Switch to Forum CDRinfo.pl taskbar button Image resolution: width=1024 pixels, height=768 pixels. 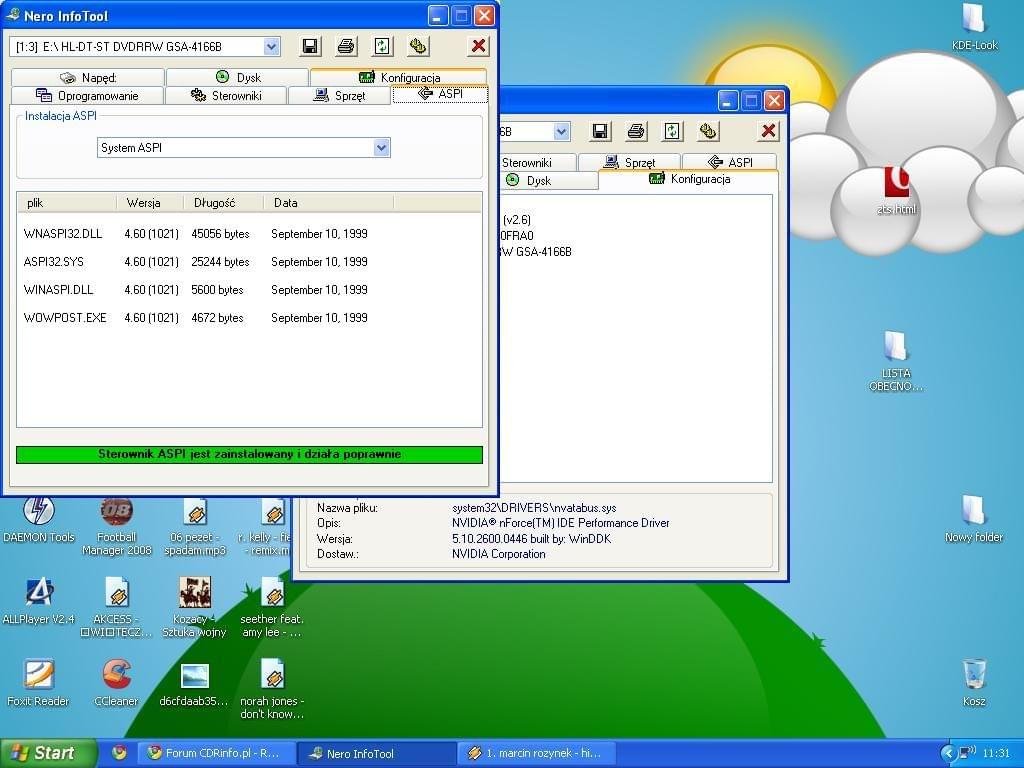tap(216, 753)
